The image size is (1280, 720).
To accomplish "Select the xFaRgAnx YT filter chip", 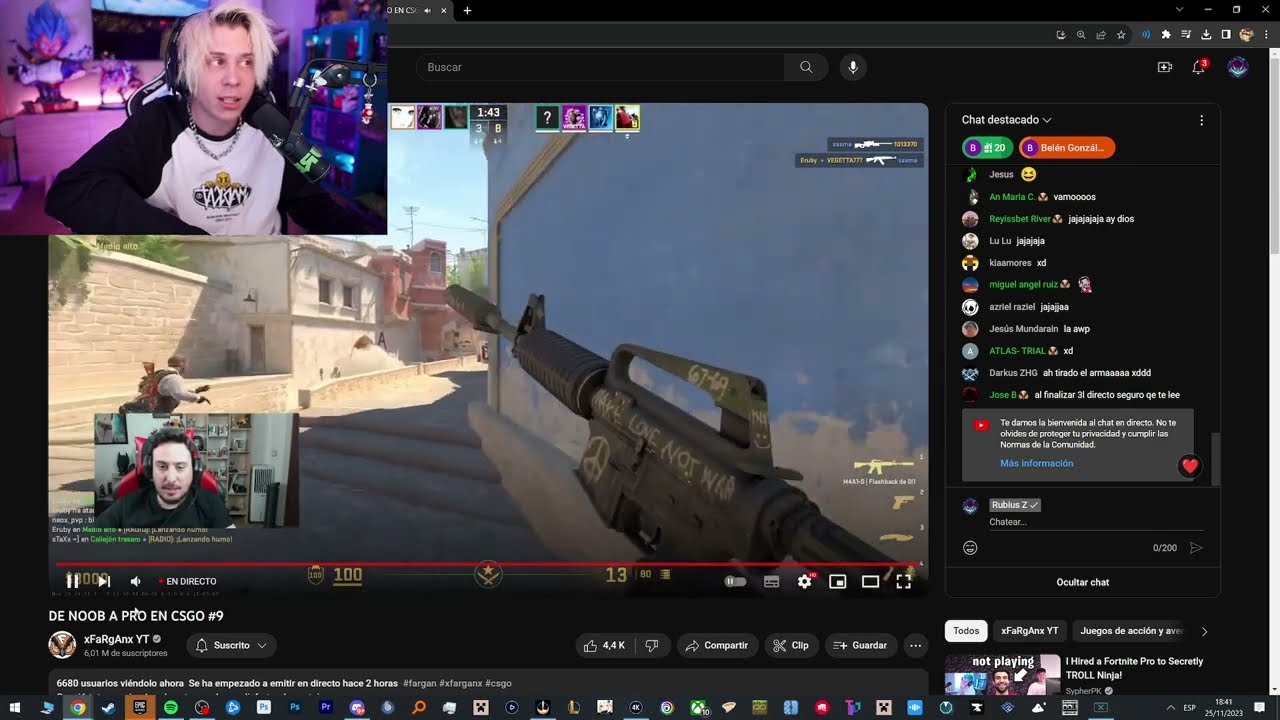I will [x=1029, y=631].
